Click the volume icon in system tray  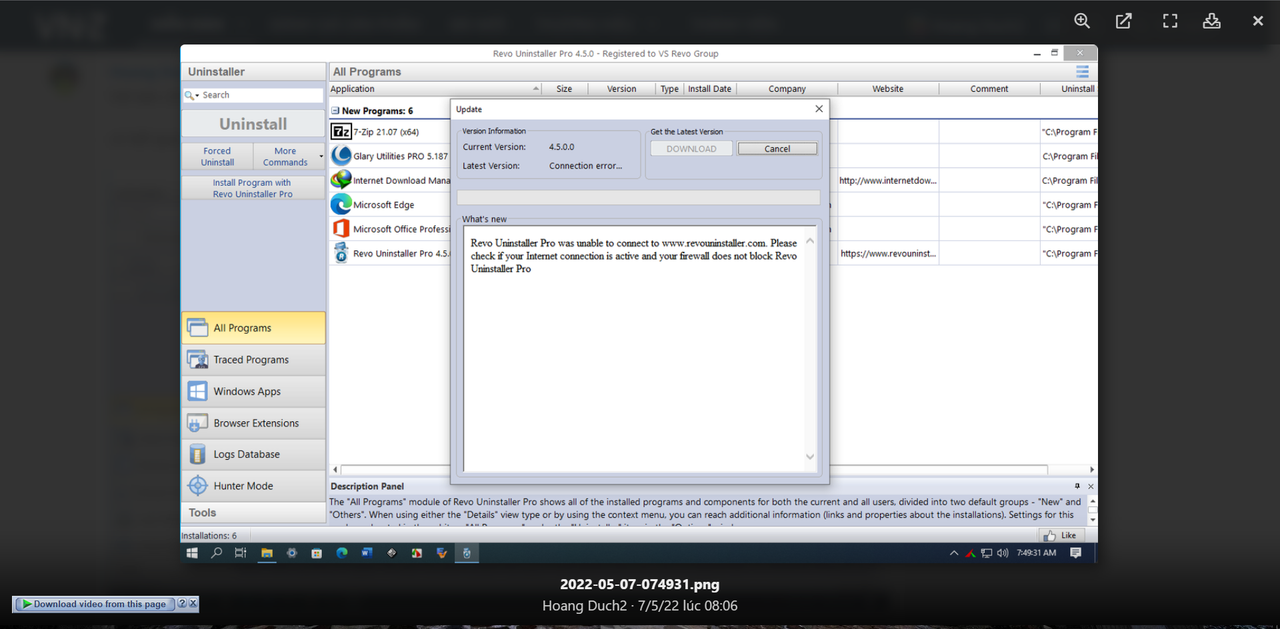tap(1003, 553)
